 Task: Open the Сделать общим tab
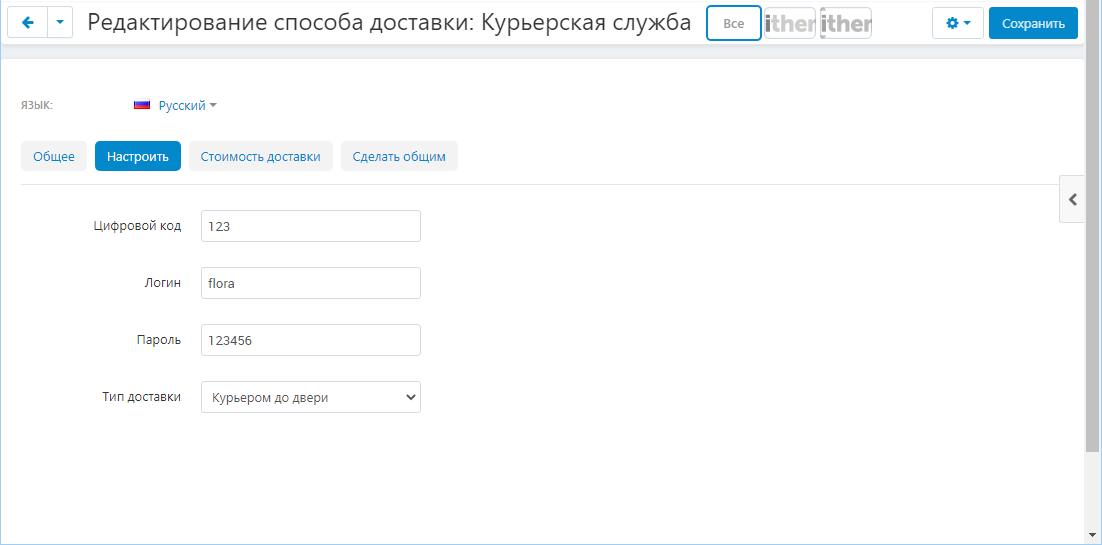pos(399,156)
